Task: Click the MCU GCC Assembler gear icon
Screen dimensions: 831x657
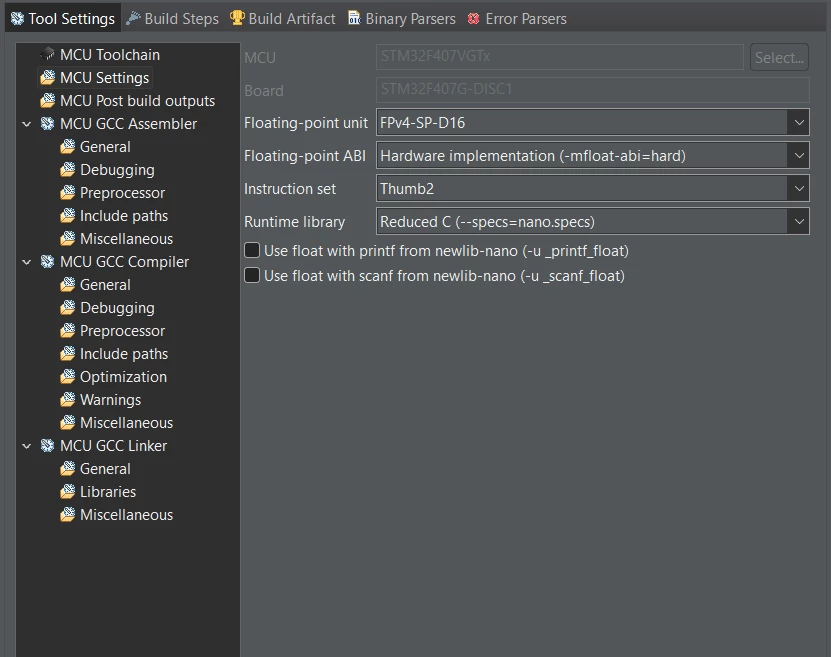Action: 48,123
